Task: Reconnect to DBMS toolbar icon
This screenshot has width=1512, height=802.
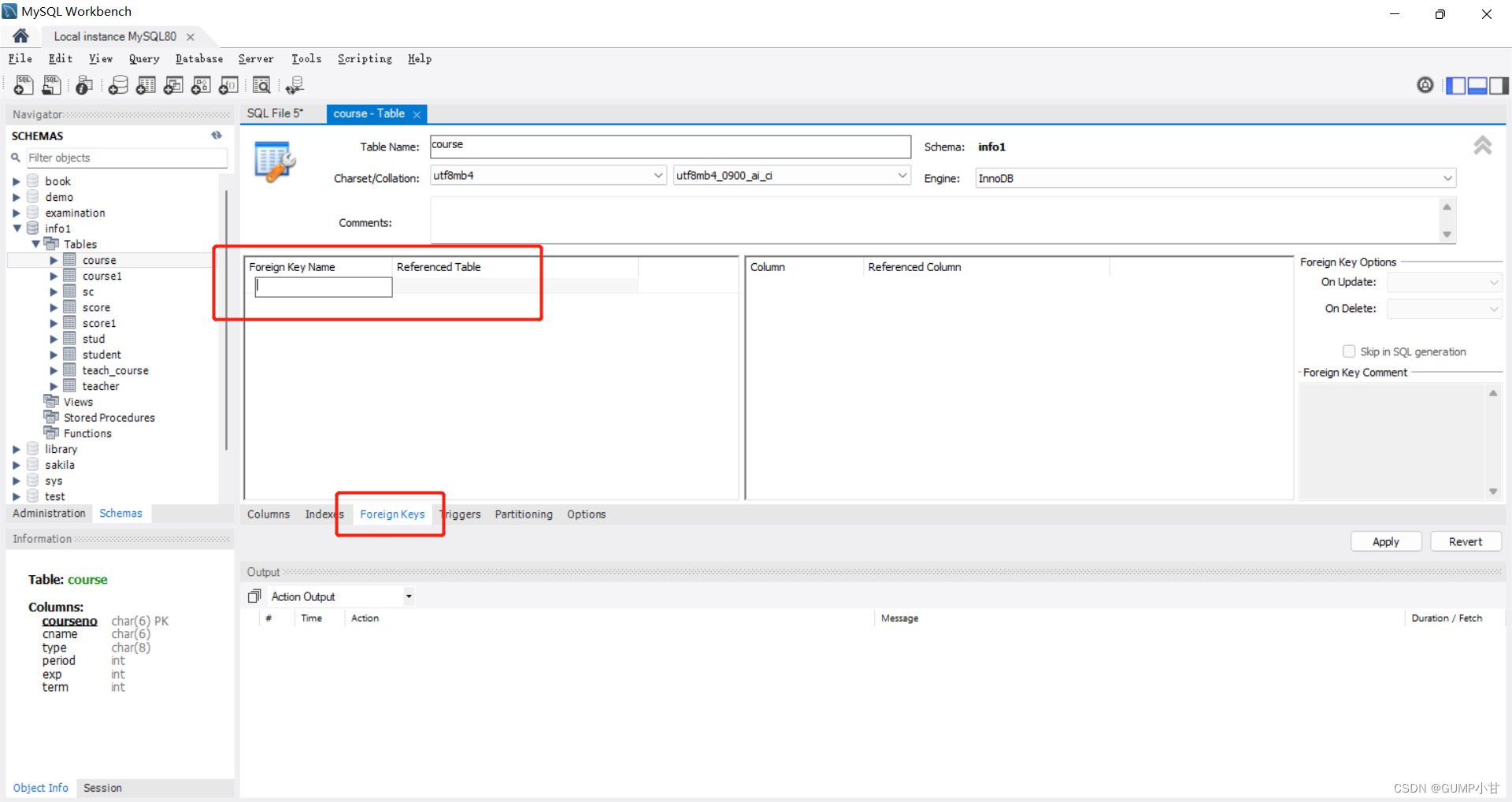Action: [x=295, y=85]
